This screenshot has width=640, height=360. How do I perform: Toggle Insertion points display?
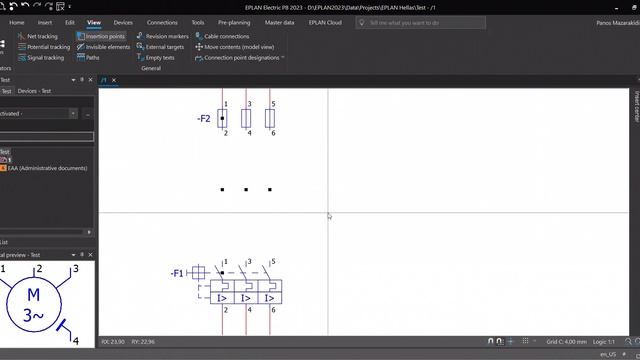click(x=101, y=36)
